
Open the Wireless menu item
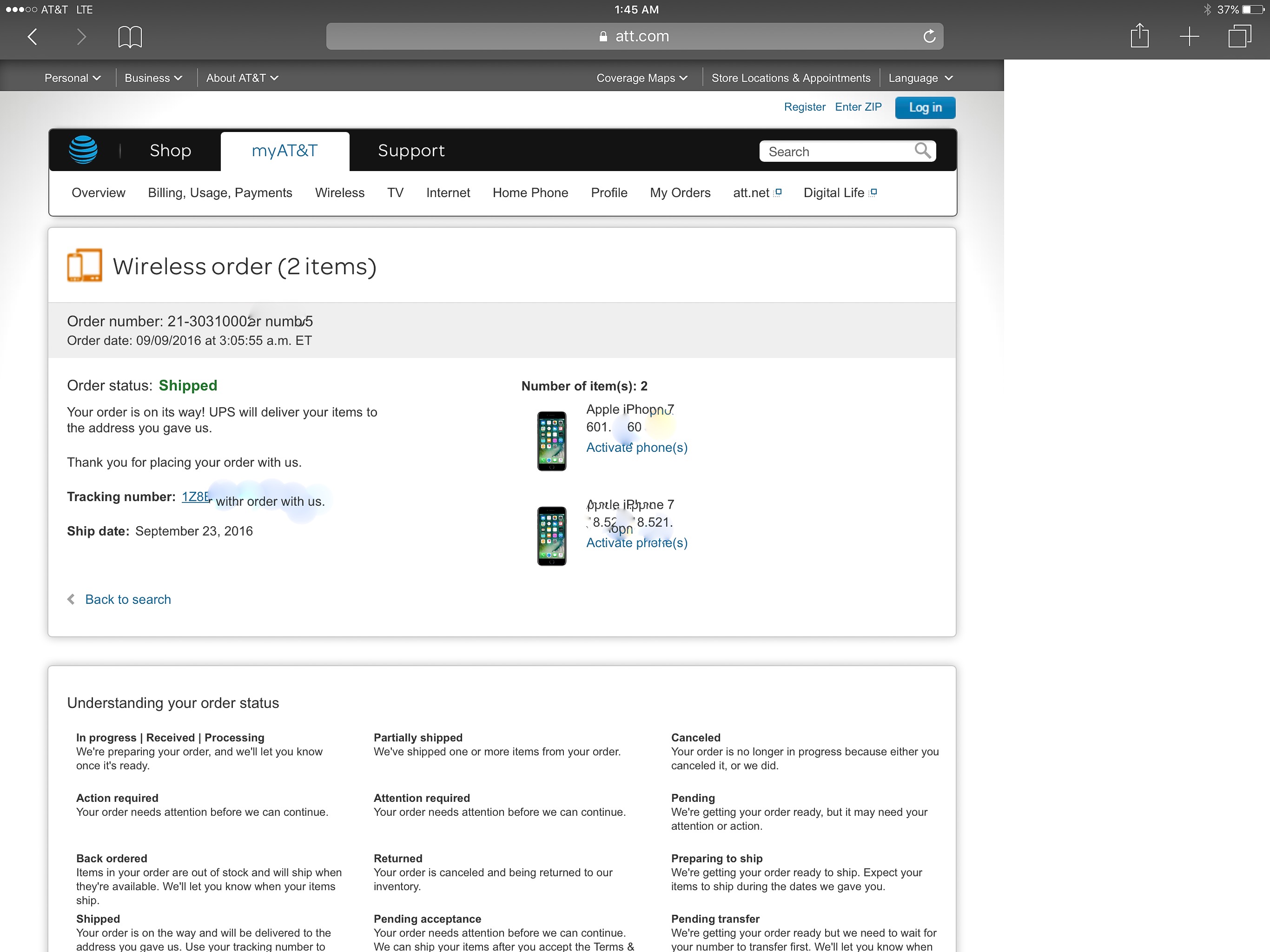tap(339, 193)
